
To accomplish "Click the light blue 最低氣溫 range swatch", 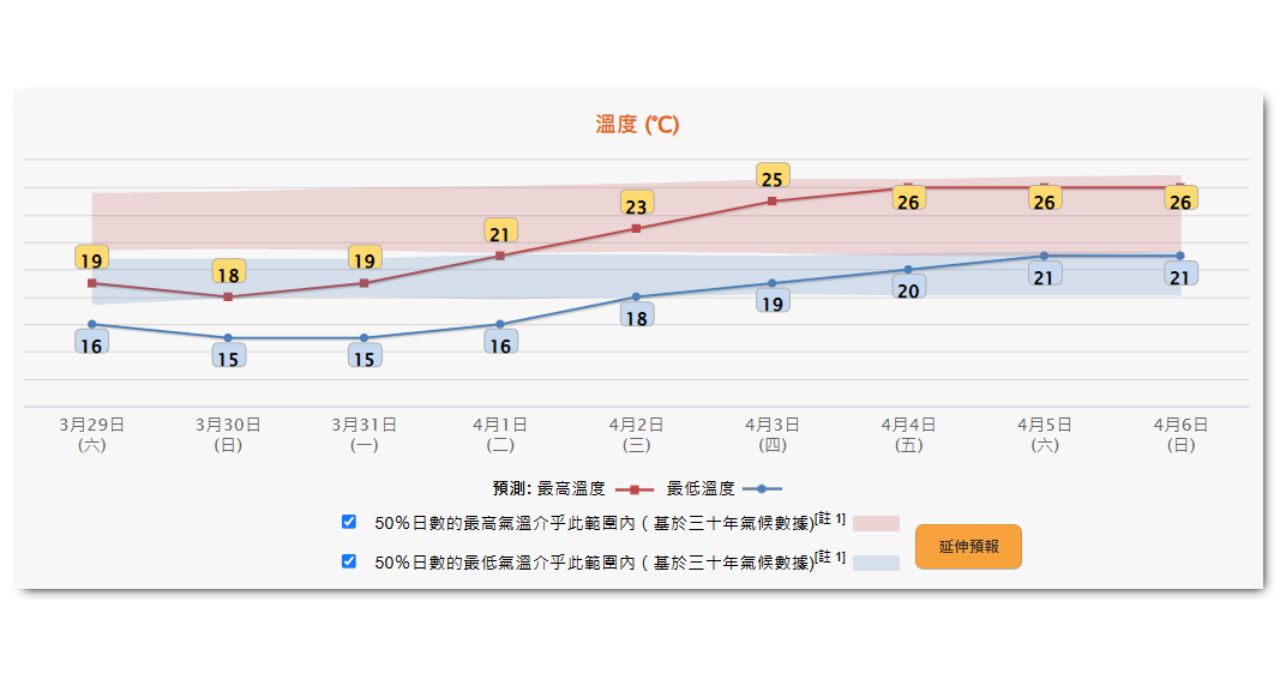I will [x=876, y=563].
